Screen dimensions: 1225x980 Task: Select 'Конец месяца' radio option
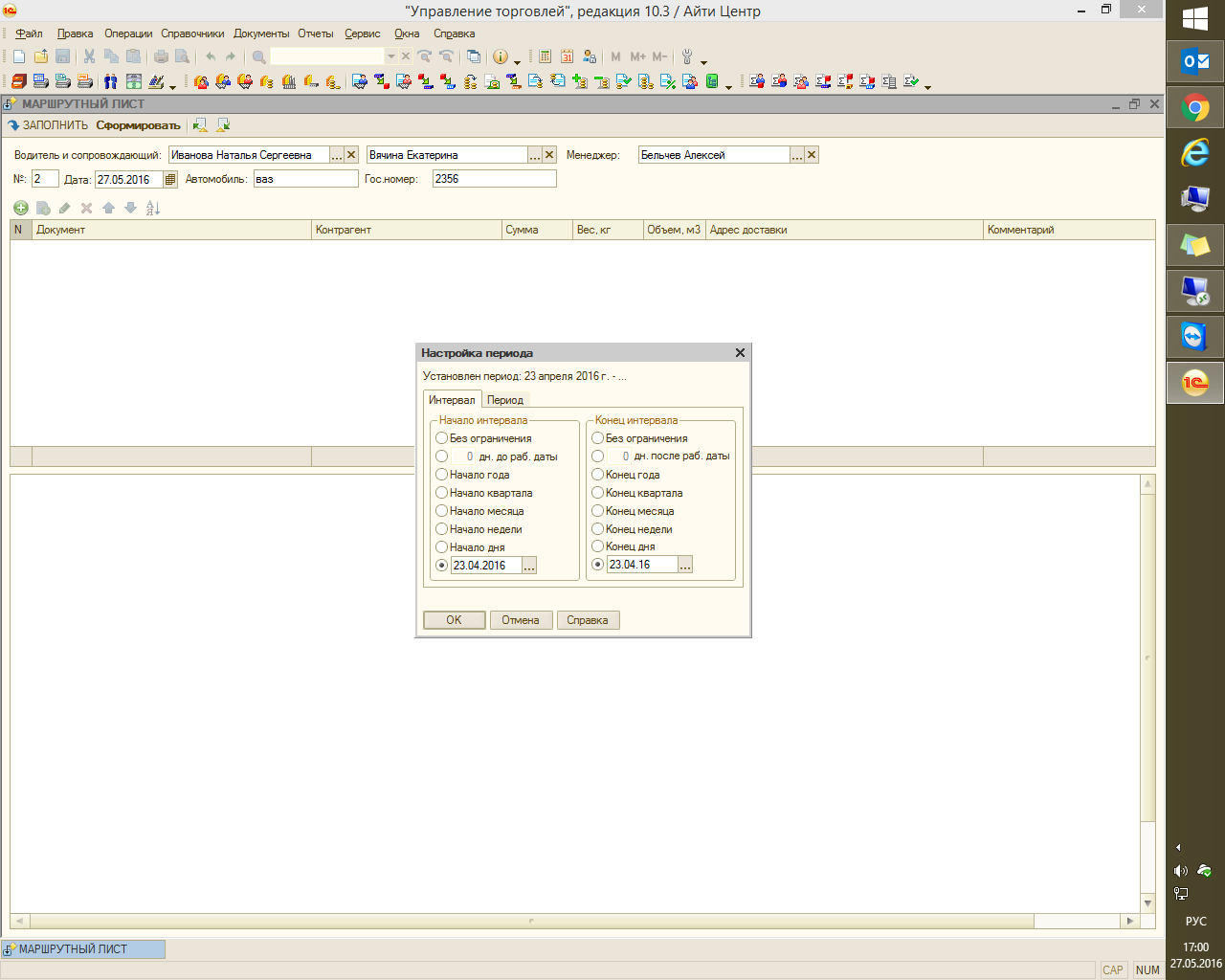(x=597, y=511)
